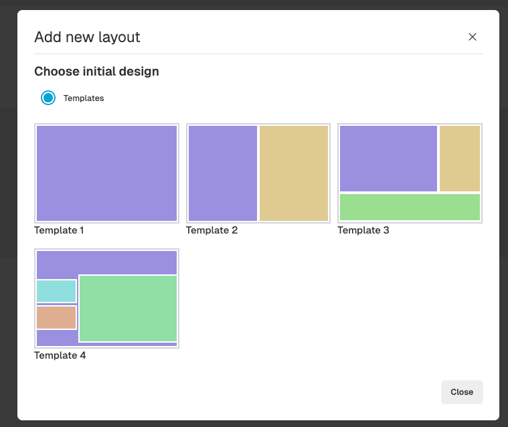Choose the Template 1 single-panel thumbnail

point(107,173)
